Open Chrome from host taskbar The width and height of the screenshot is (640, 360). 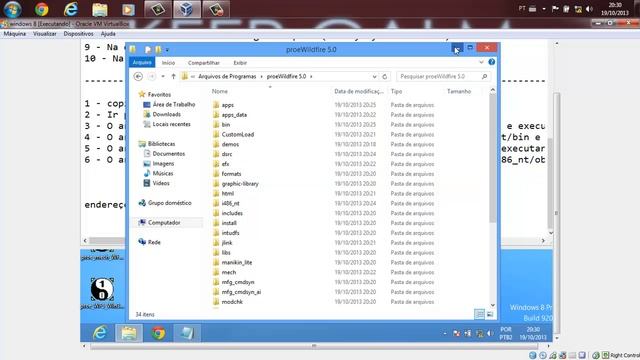click(41, 9)
